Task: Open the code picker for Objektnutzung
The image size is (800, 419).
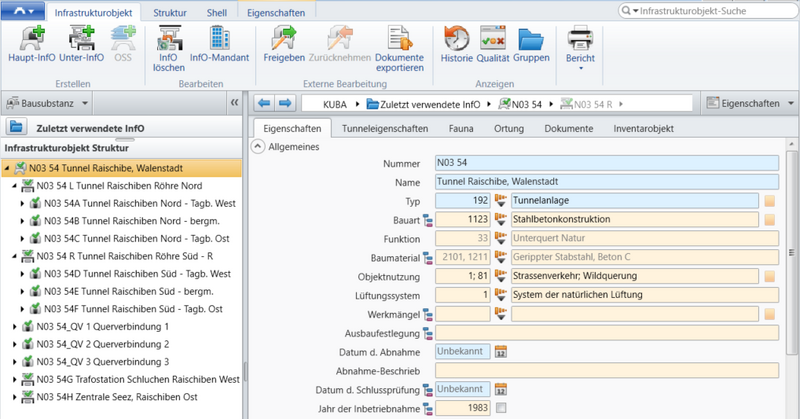Action: [x=501, y=276]
